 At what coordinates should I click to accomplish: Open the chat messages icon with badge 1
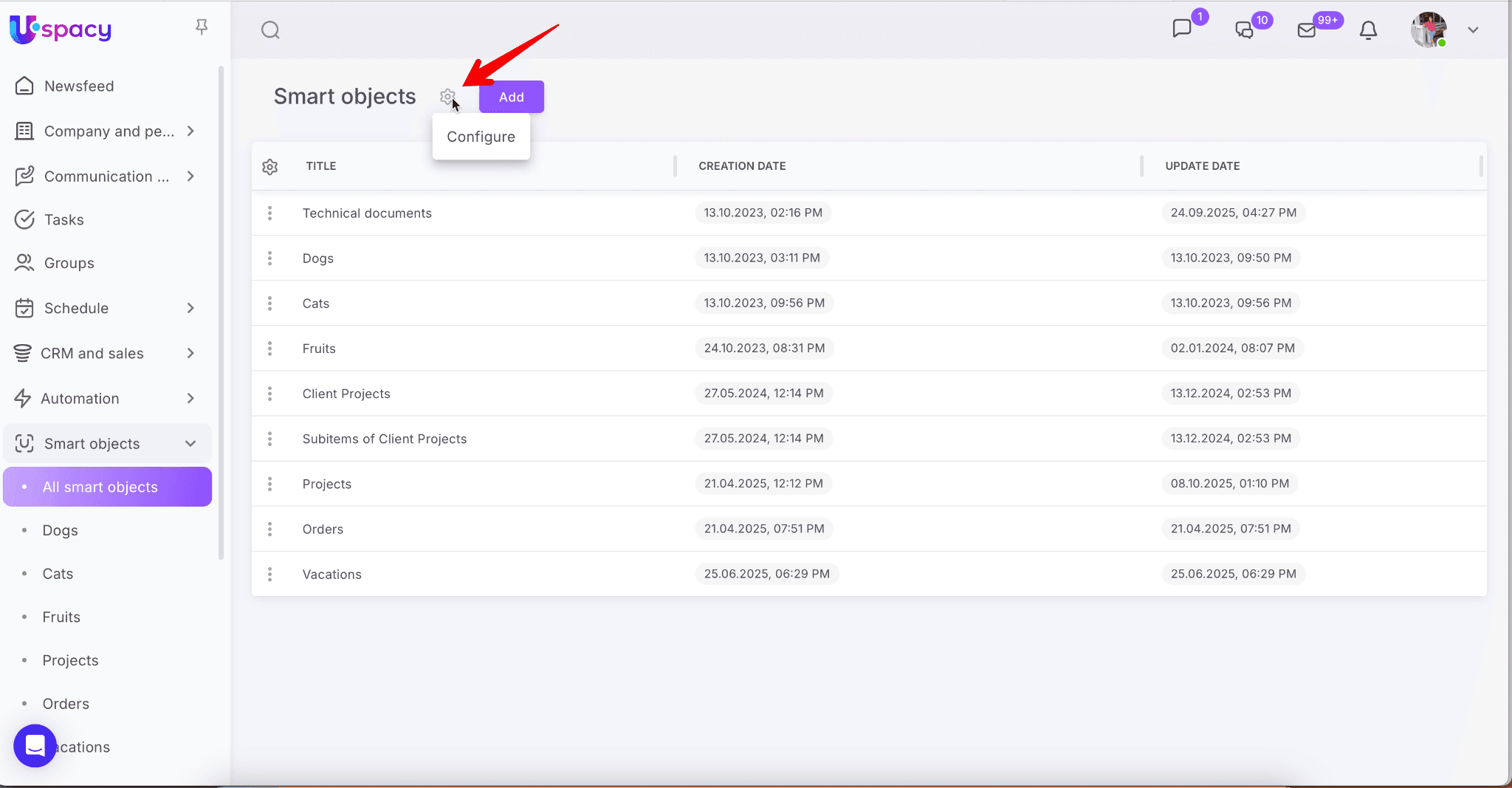tap(1182, 29)
